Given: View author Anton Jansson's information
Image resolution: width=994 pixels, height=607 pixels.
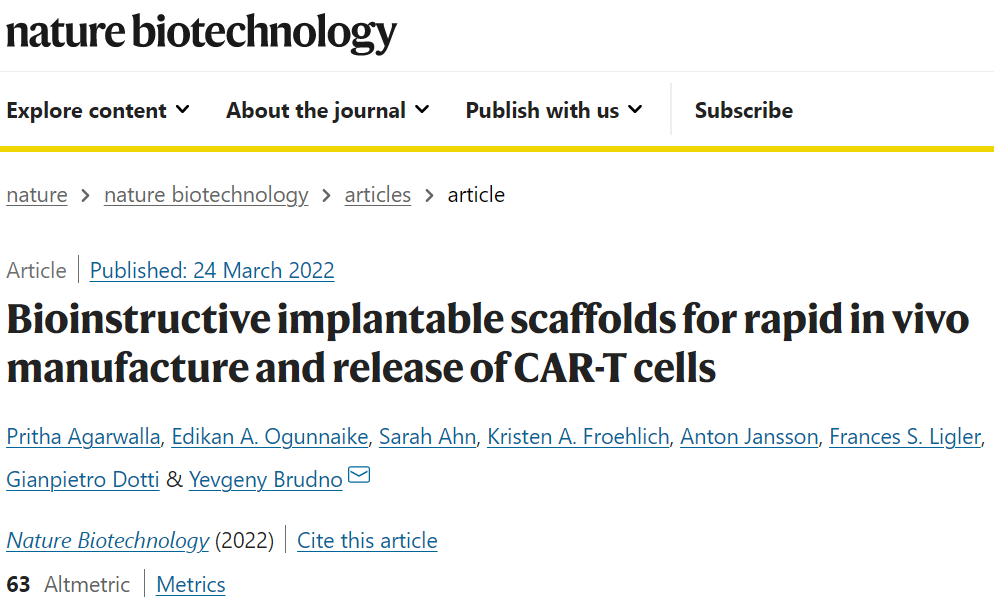Looking at the screenshot, I should coord(749,436).
